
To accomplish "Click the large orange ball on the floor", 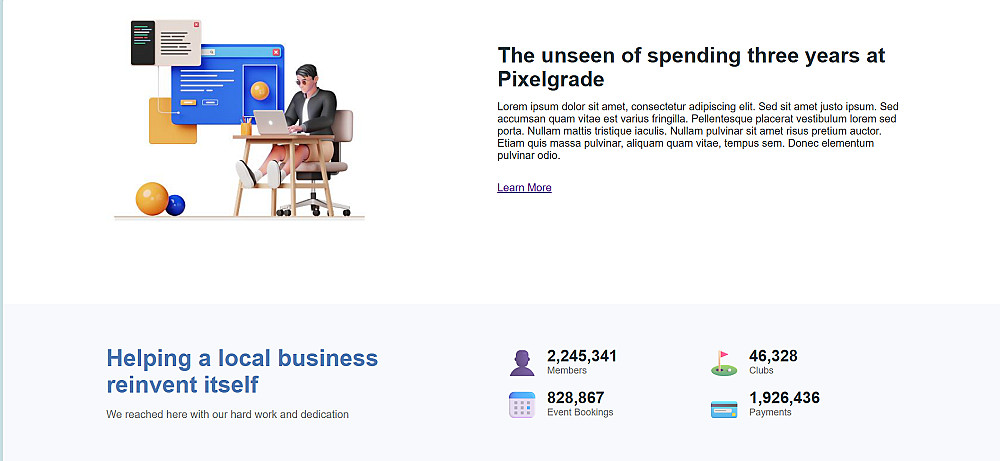I will tap(151, 198).
